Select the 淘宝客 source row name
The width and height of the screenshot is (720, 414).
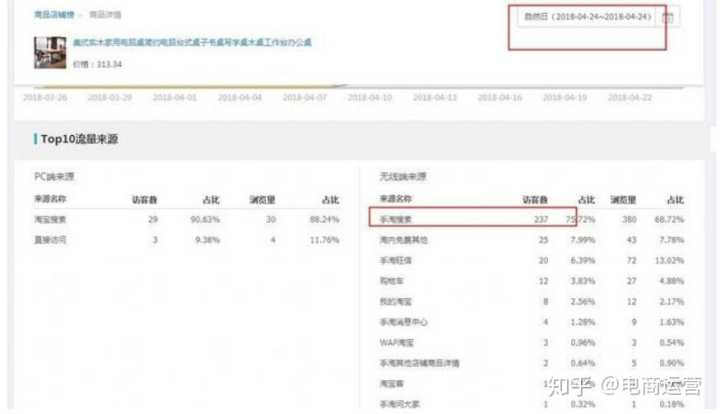[x=391, y=383]
